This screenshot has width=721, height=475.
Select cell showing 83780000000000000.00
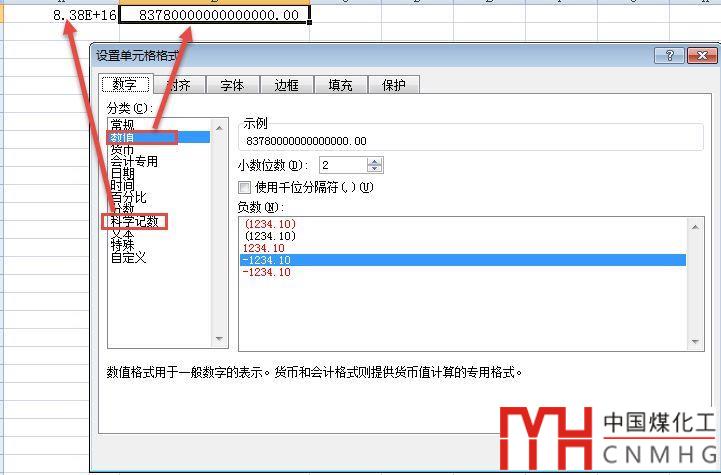(x=214, y=15)
